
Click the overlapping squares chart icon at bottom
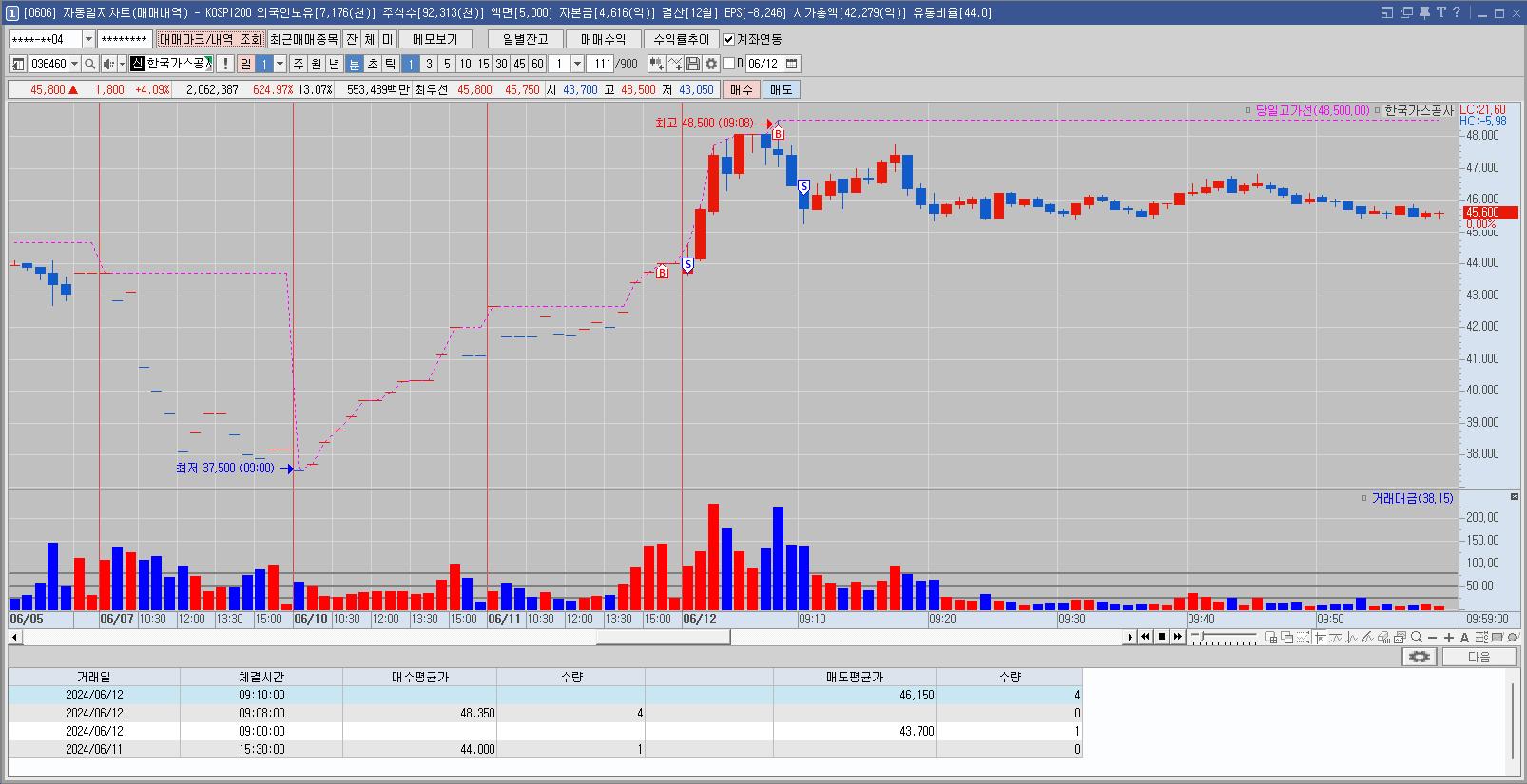pyautogui.click(x=1286, y=637)
